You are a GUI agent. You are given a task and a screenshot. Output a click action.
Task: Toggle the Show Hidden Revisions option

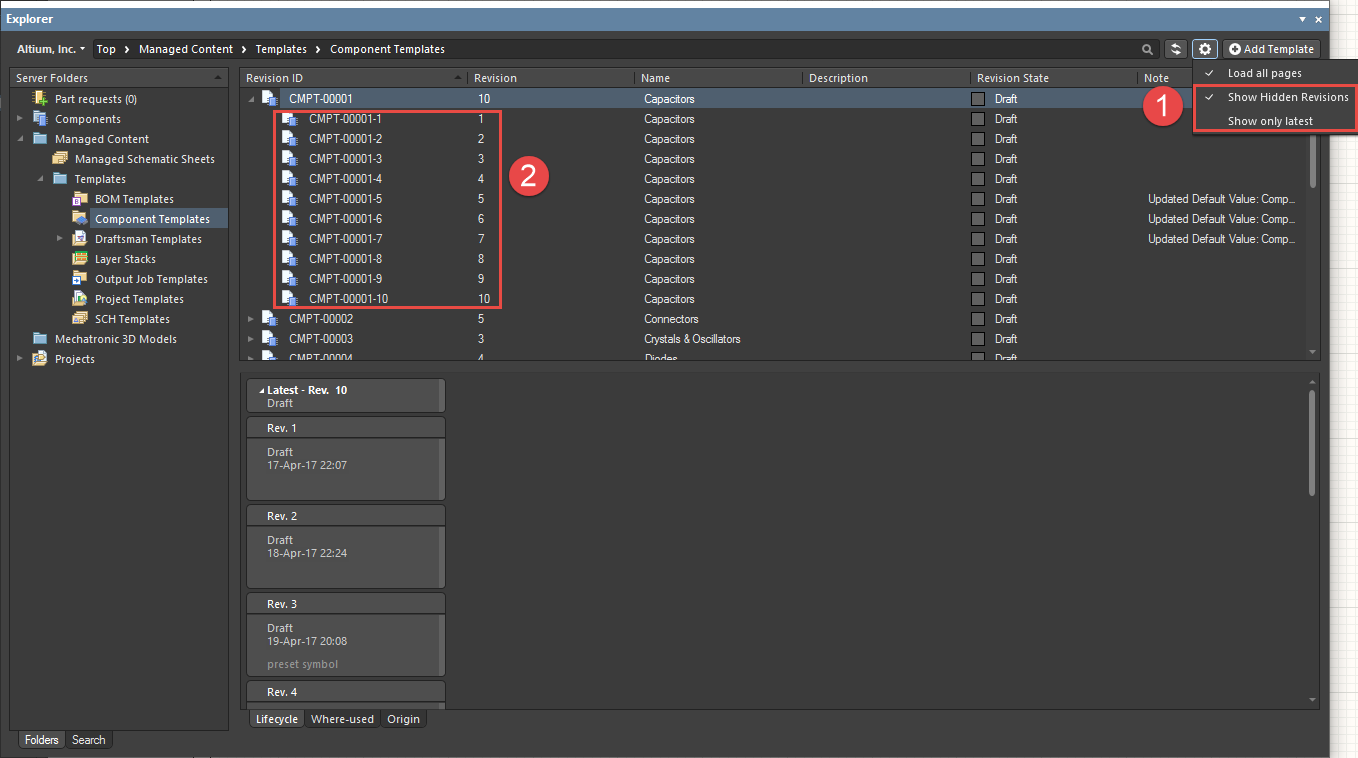point(1287,97)
